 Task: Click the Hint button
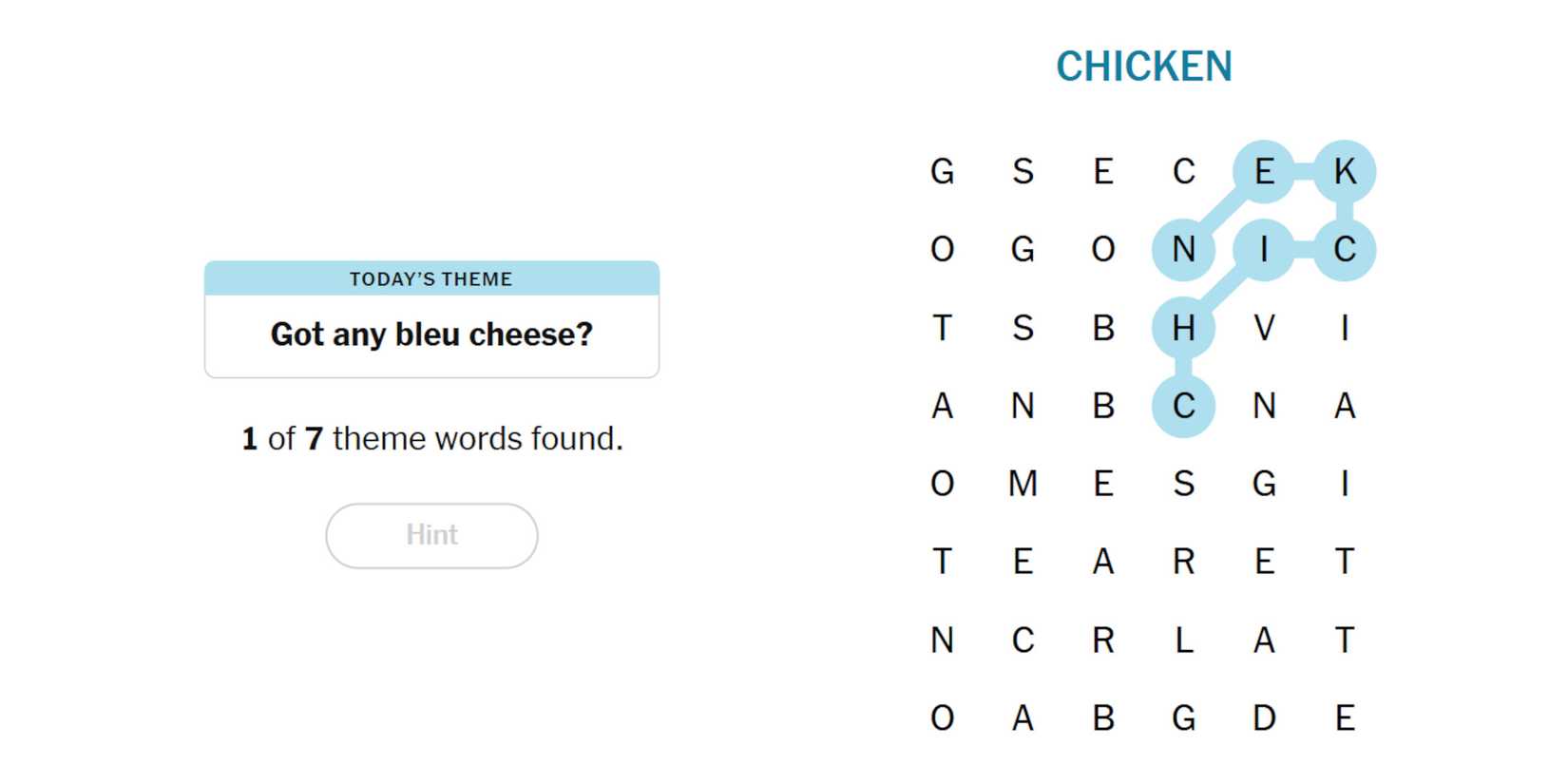pos(431,535)
